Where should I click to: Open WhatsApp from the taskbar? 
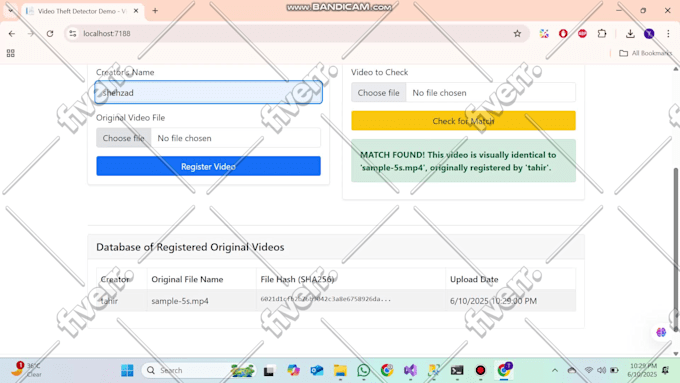(363, 370)
